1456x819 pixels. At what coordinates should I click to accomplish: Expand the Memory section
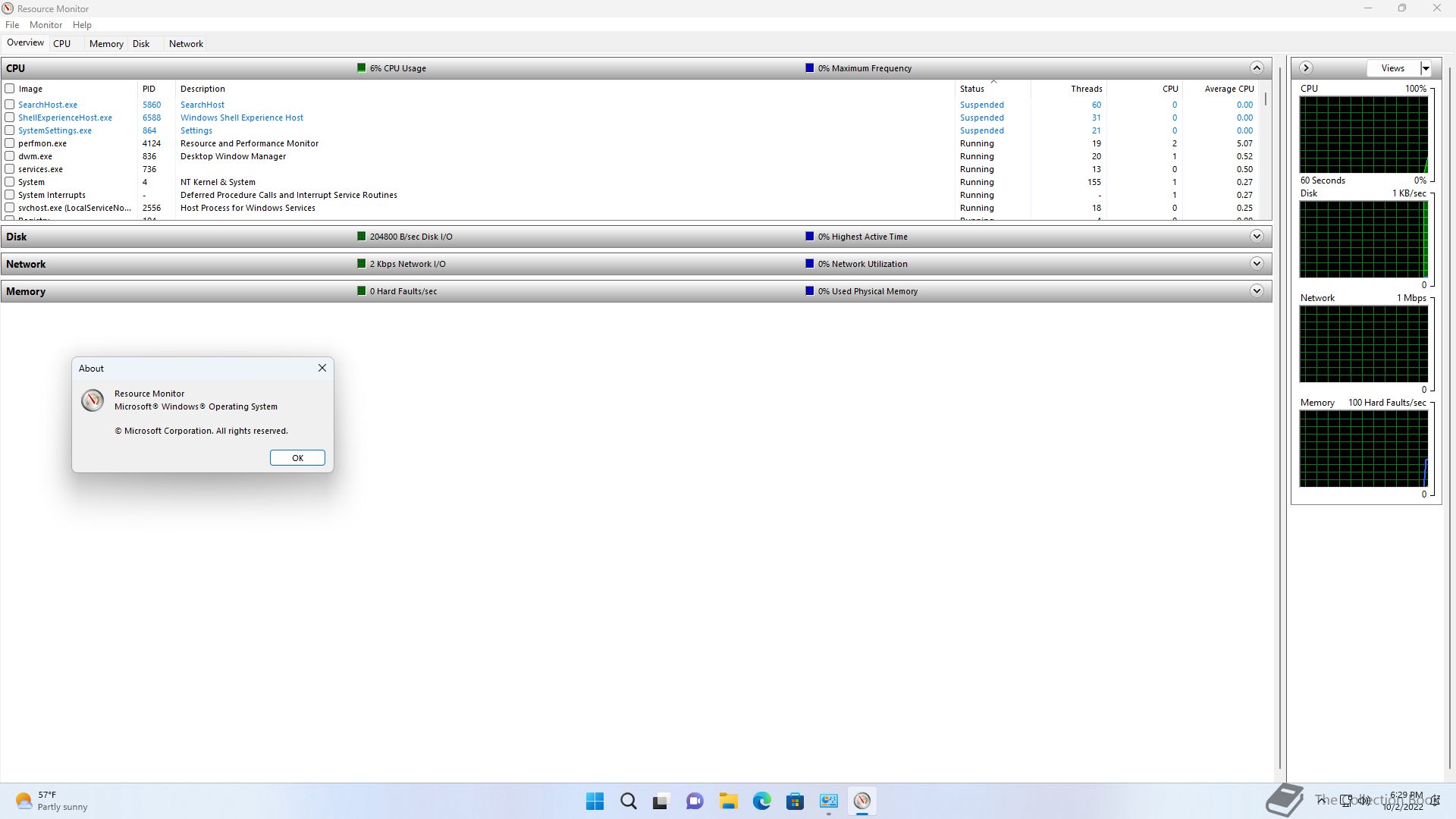coord(1257,290)
